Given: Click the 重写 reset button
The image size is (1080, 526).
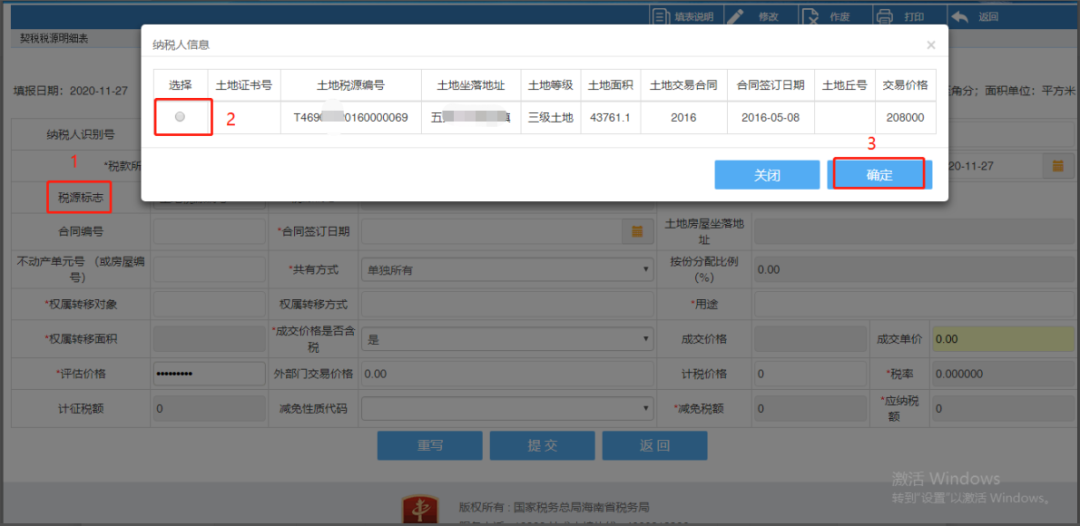Looking at the screenshot, I should 430,445.
